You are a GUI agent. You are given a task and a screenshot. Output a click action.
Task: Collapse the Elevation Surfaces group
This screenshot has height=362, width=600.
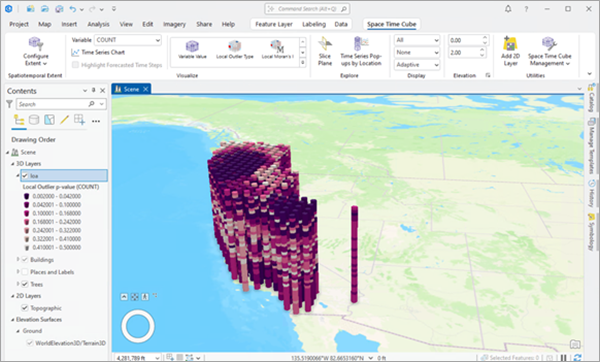13,320
